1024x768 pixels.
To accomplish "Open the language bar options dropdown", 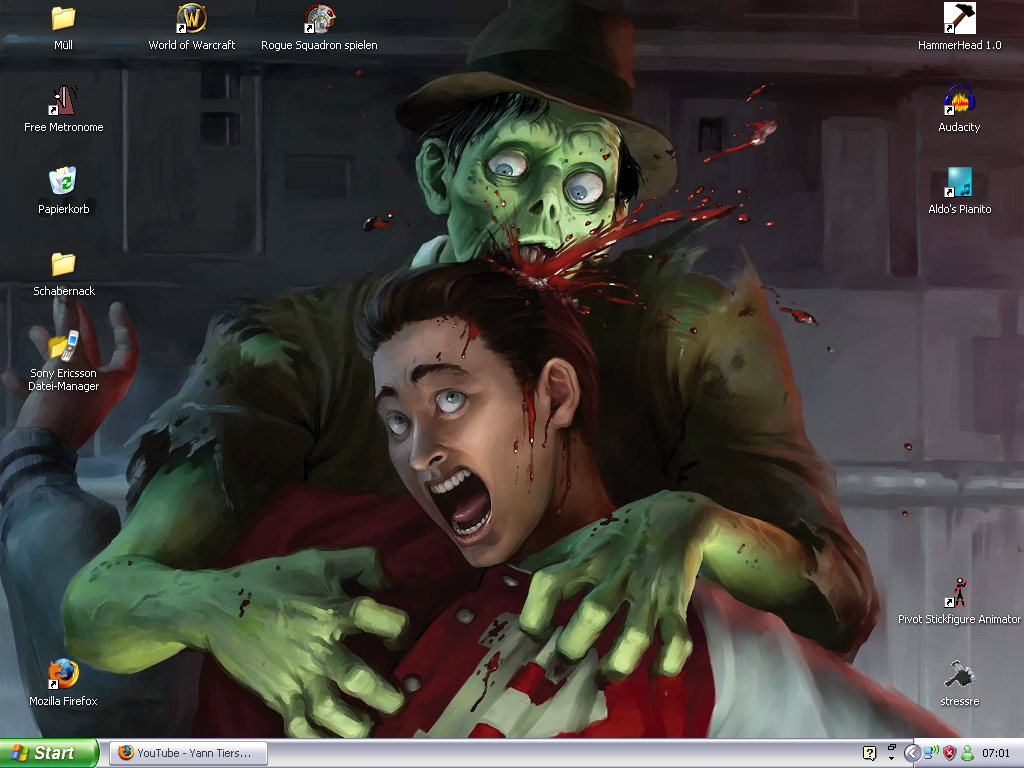I will (891, 758).
